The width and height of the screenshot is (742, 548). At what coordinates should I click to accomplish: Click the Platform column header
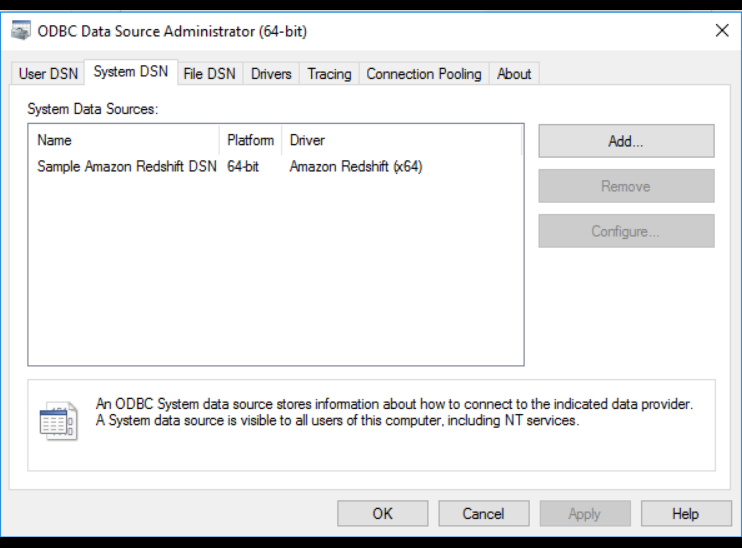(x=250, y=140)
